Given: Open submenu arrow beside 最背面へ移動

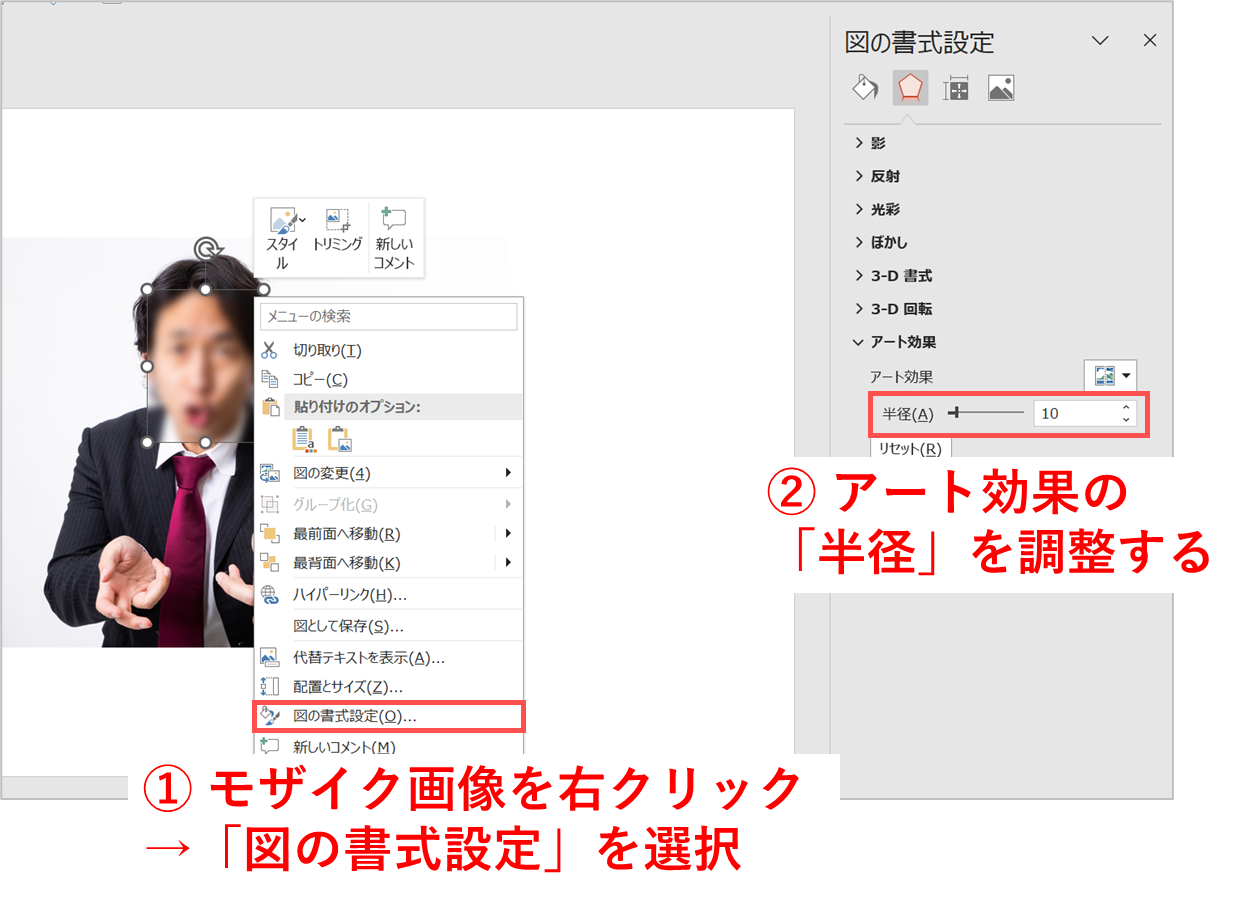Looking at the screenshot, I should (509, 562).
